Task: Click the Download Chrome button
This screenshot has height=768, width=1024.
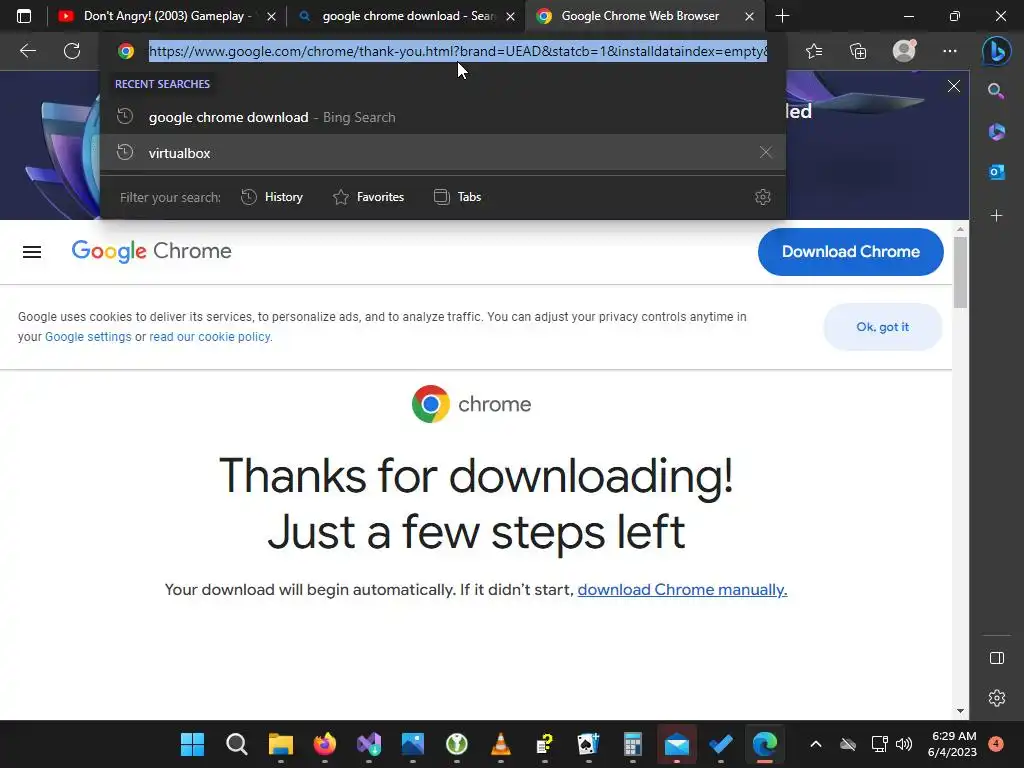Action: [x=850, y=251]
